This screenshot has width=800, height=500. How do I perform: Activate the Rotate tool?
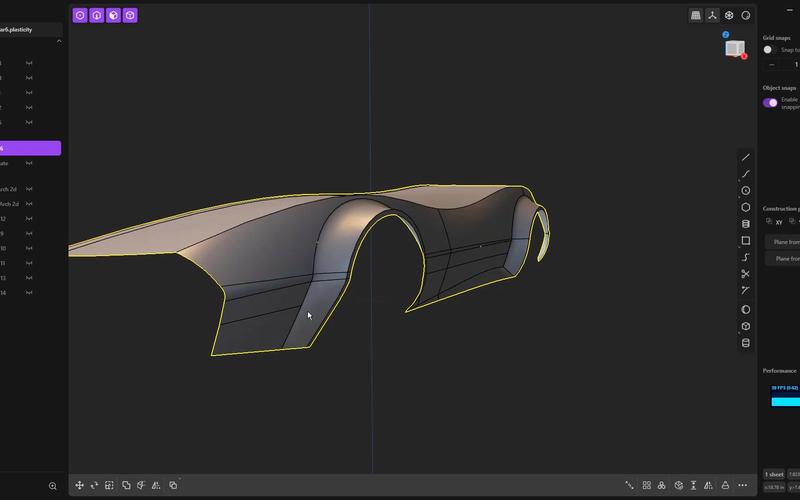point(94,485)
